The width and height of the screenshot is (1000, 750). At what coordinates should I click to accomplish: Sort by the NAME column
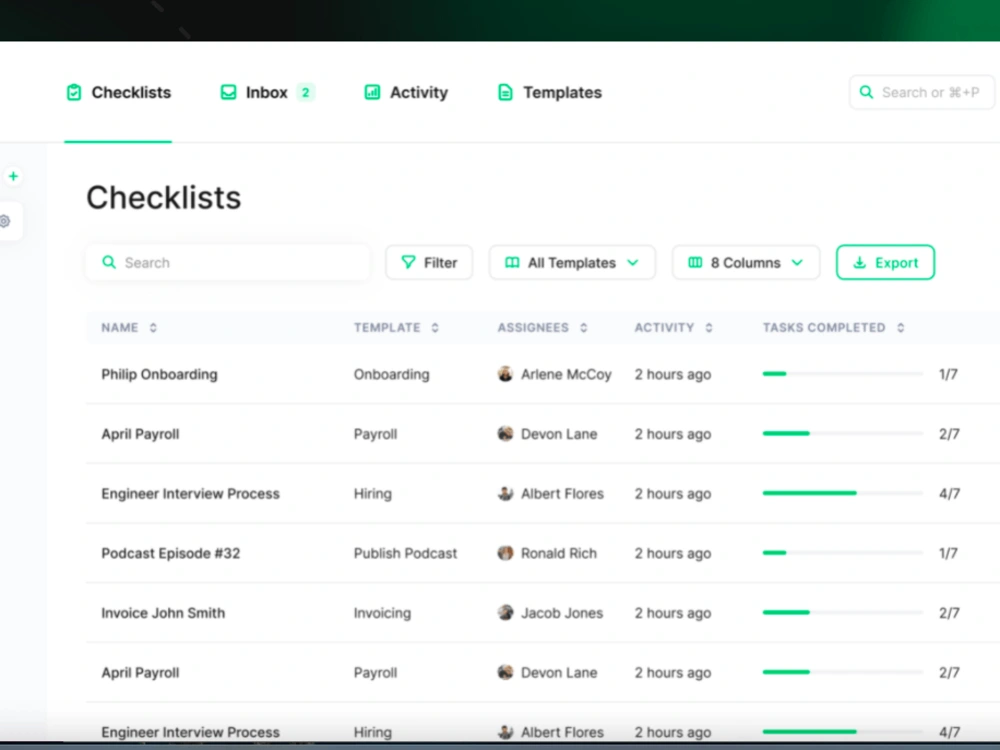tap(129, 328)
